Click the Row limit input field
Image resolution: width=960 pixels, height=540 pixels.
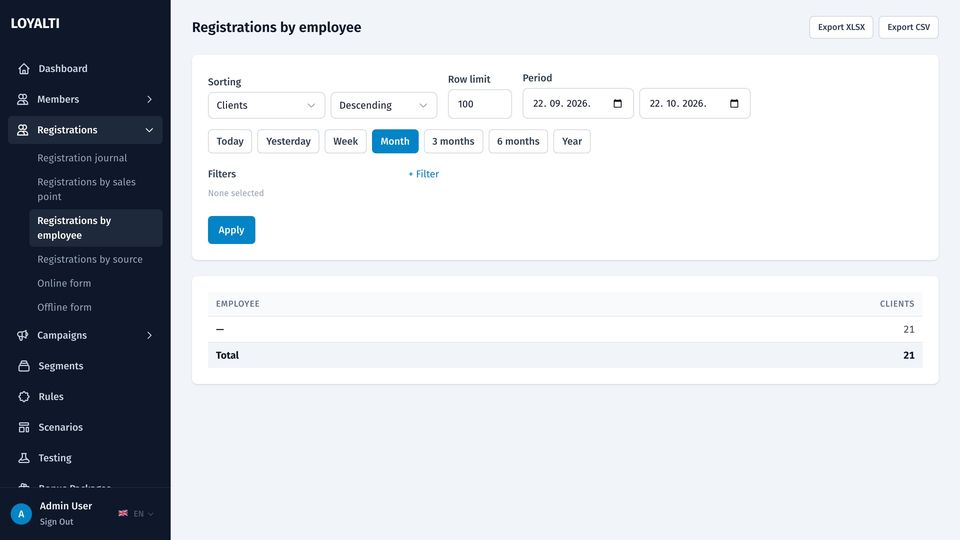(x=480, y=104)
